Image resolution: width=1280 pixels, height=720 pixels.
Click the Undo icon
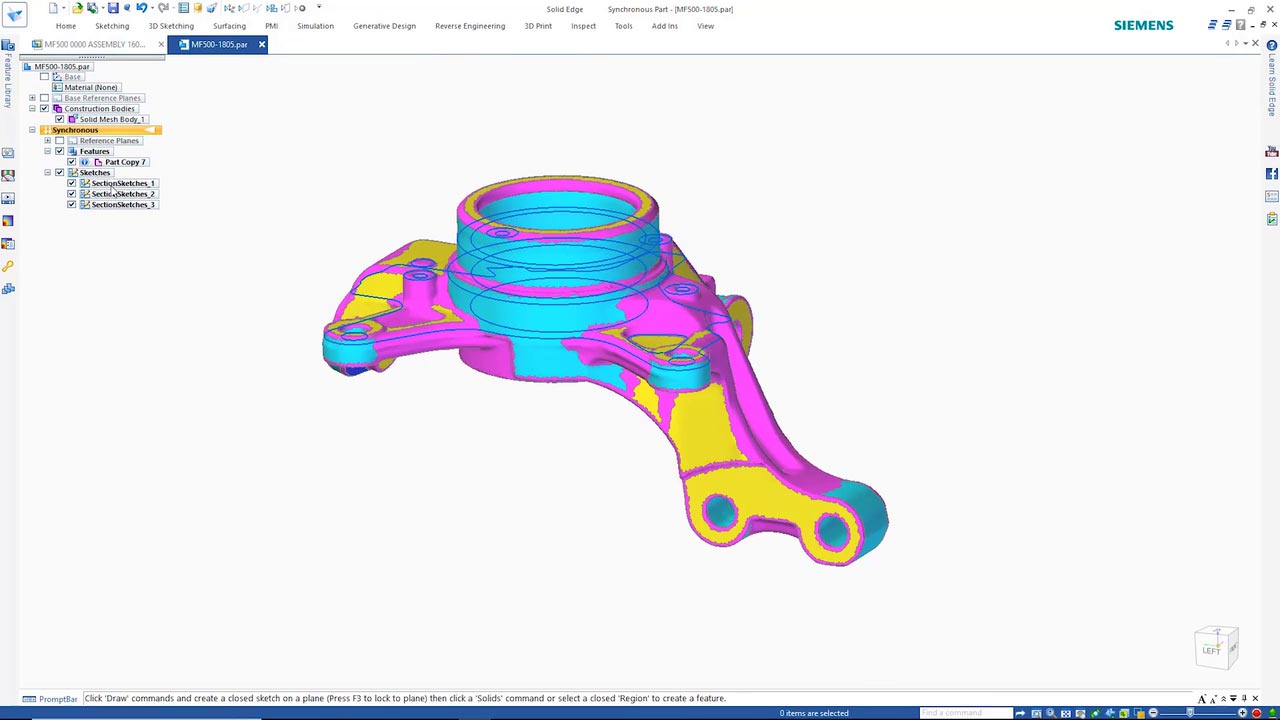point(141,8)
